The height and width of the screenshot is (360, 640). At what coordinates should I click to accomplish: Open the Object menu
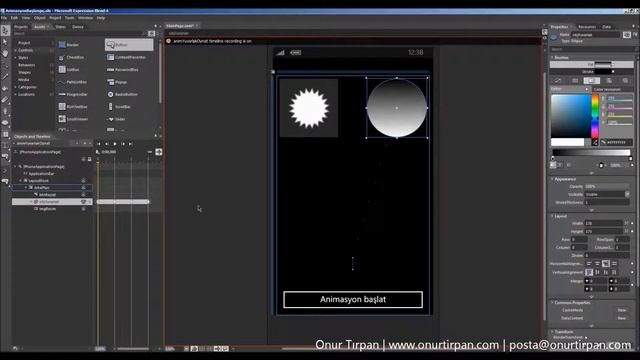(x=40, y=18)
